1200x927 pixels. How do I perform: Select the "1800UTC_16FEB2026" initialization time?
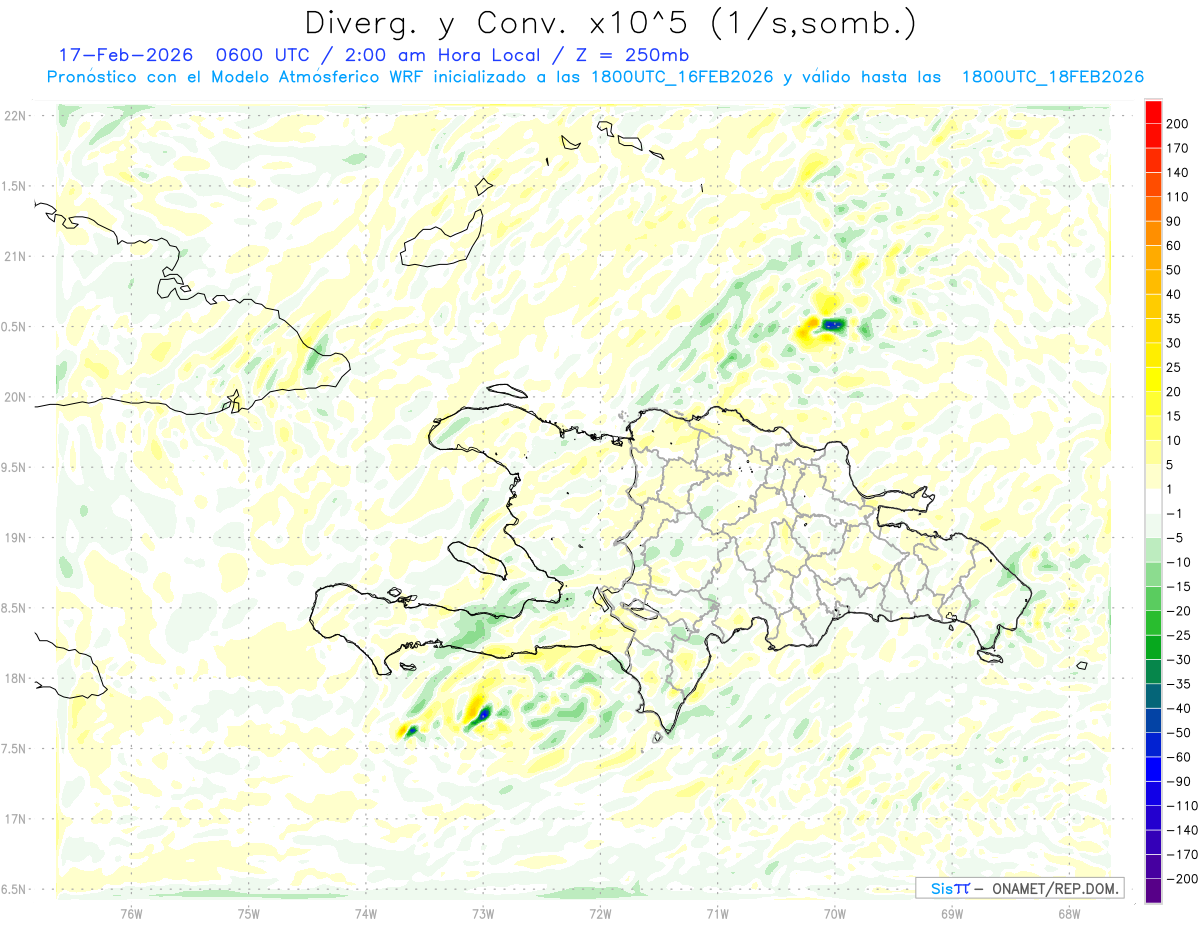[x=682, y=77]
